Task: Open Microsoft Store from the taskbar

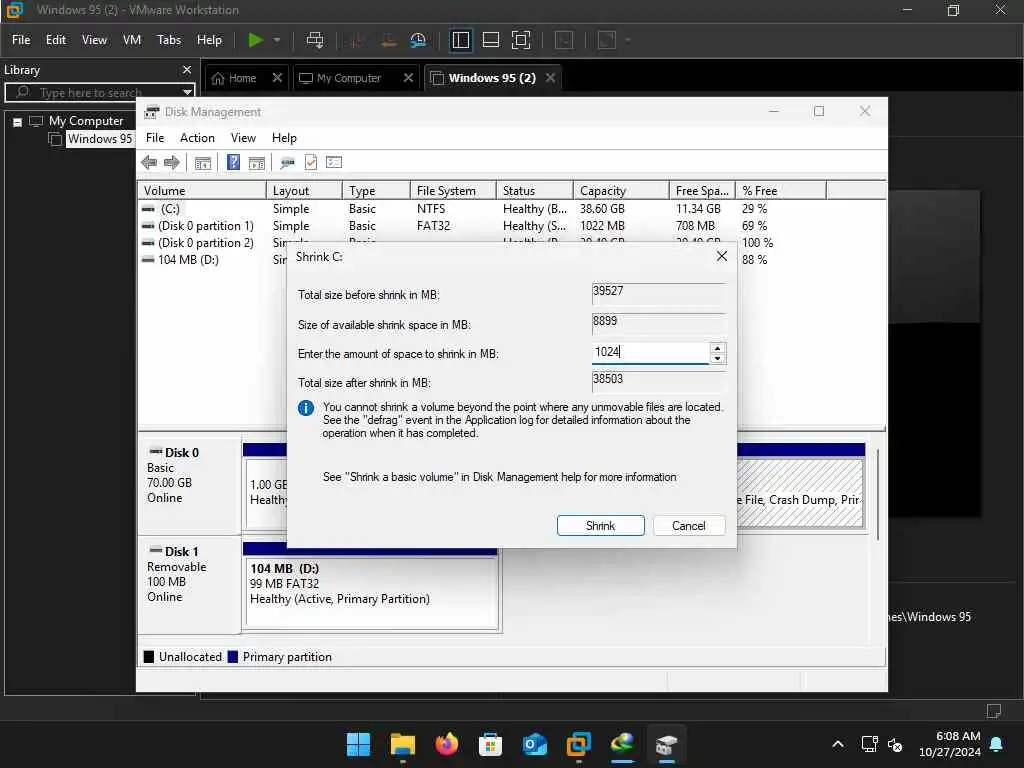Action: pos(490,744)
